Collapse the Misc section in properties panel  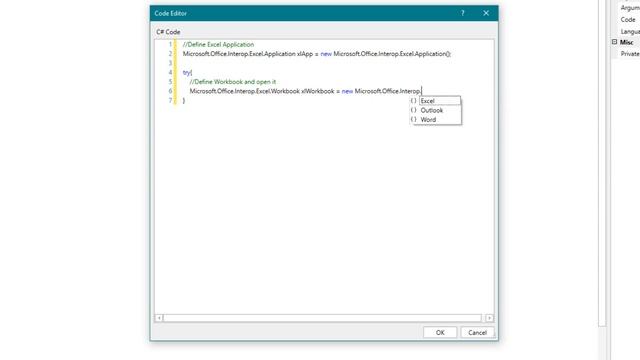coord(614,42)
